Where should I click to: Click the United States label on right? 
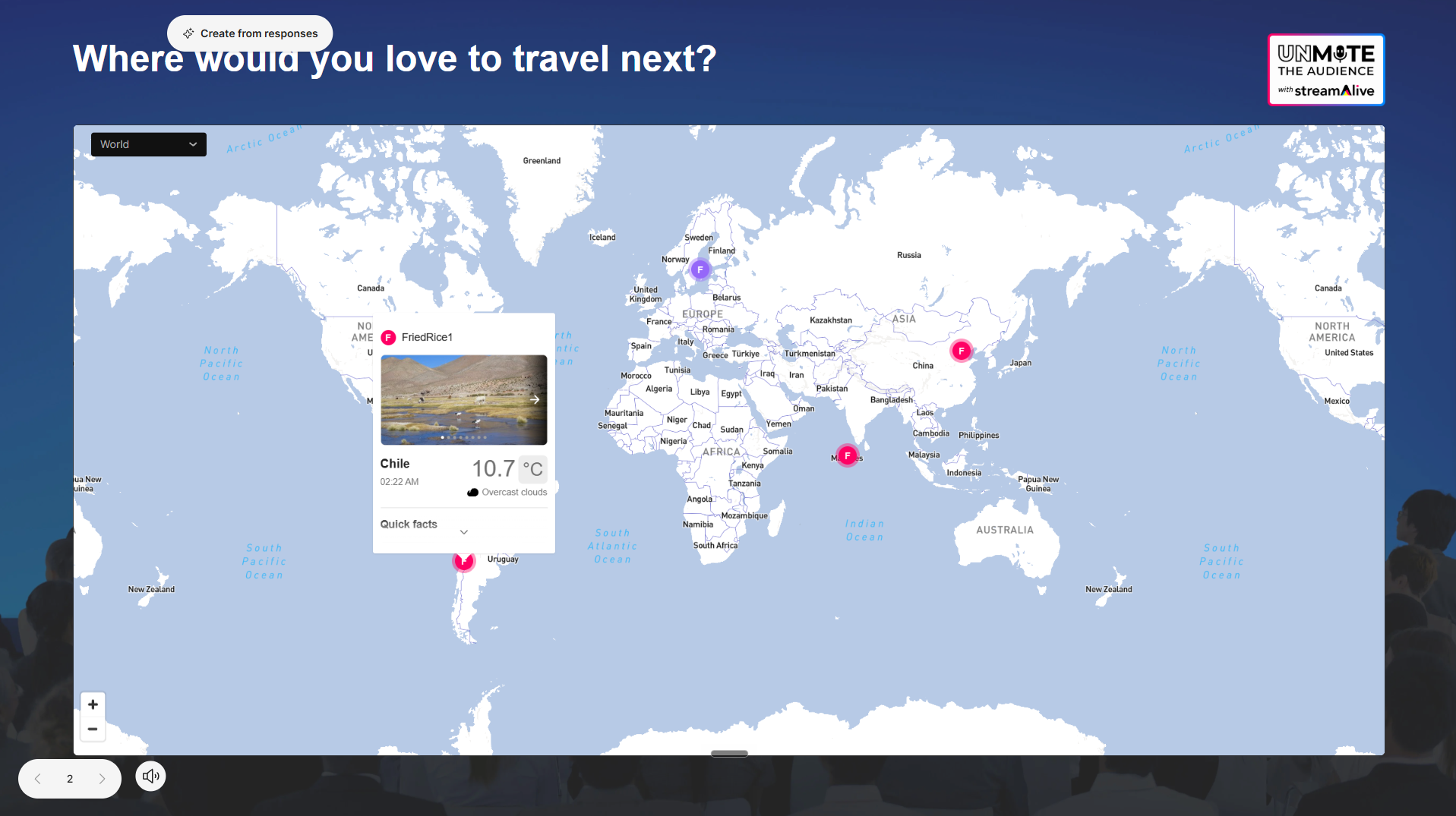point(1349,353)
